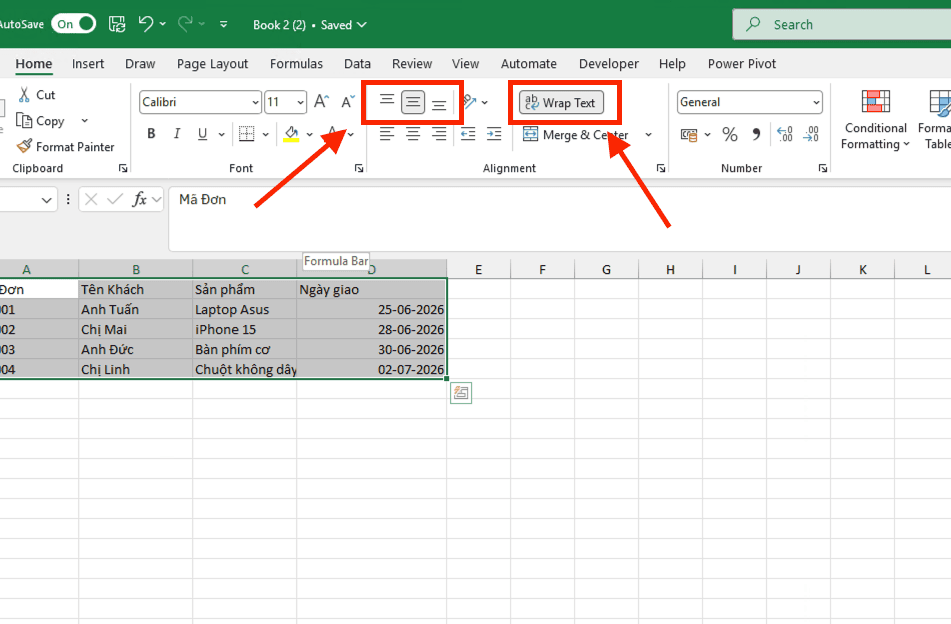Image resolution: width=951 pixels, height=624 pixels.
Task: Apply the yellow Fill Color
Action: click(x=291, y=133)
